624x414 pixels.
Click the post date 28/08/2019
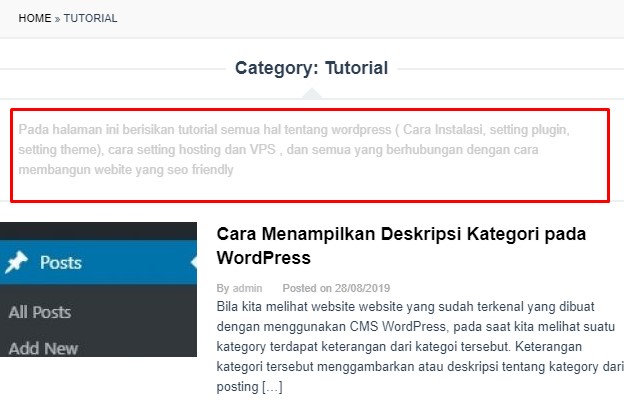pos(362,288)
